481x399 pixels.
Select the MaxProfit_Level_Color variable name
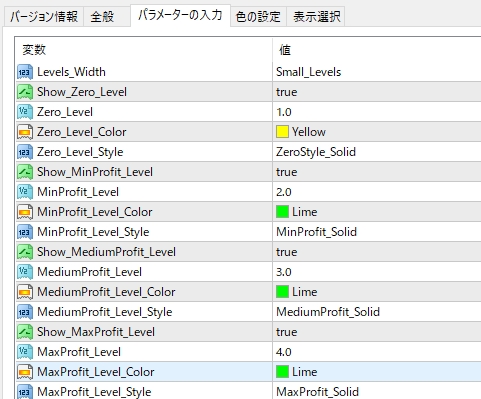coord(96,372)
